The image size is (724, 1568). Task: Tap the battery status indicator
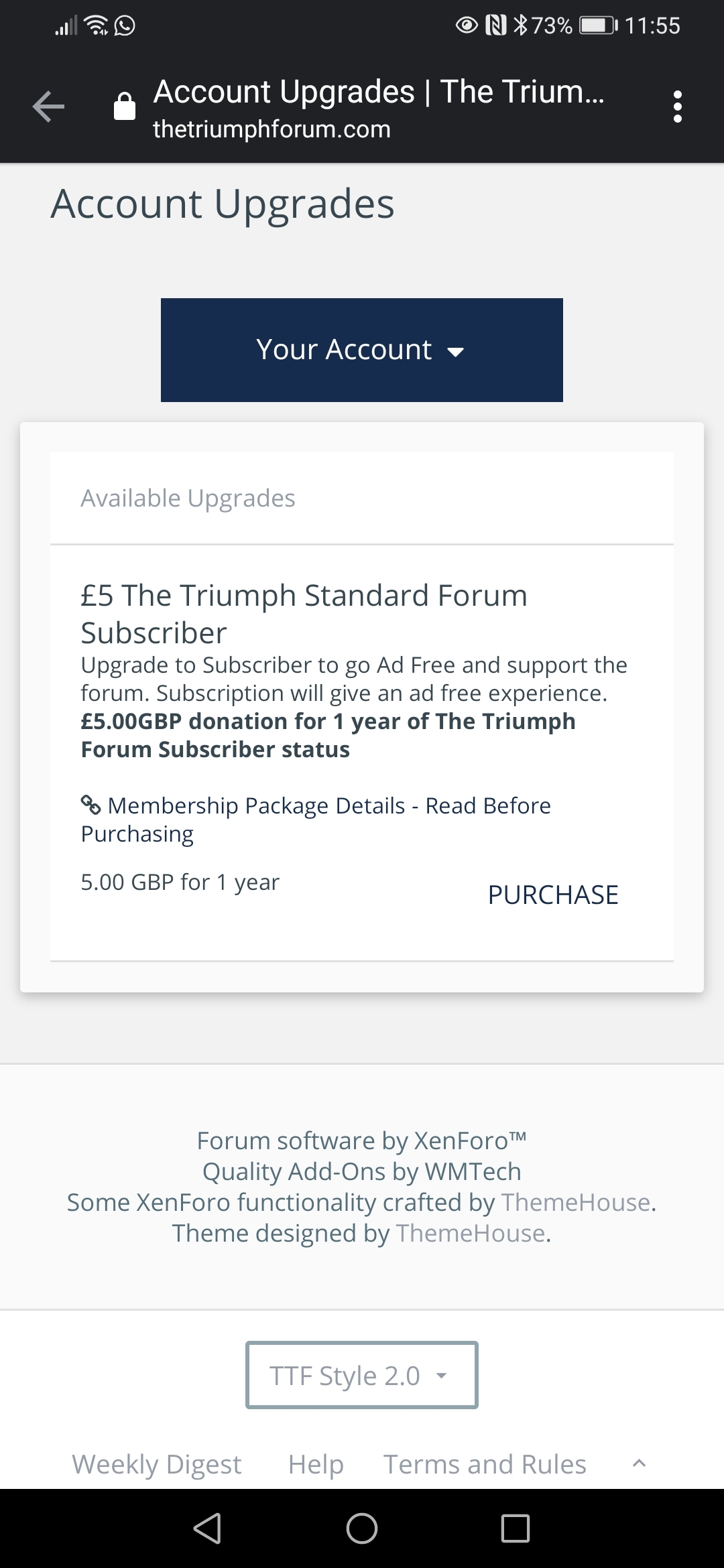coord(598,25)
